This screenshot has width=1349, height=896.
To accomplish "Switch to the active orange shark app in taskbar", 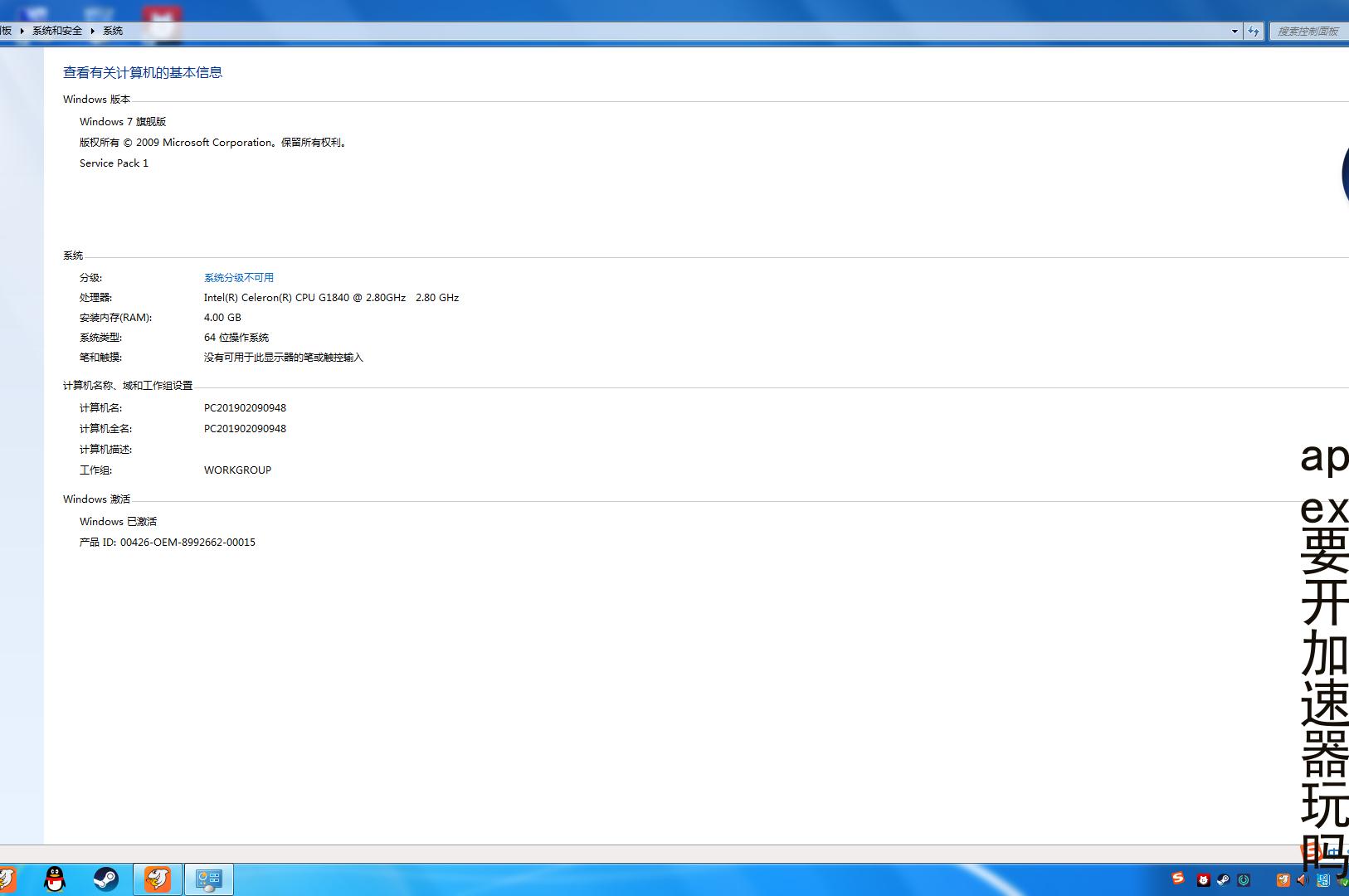I will [158, 879].
